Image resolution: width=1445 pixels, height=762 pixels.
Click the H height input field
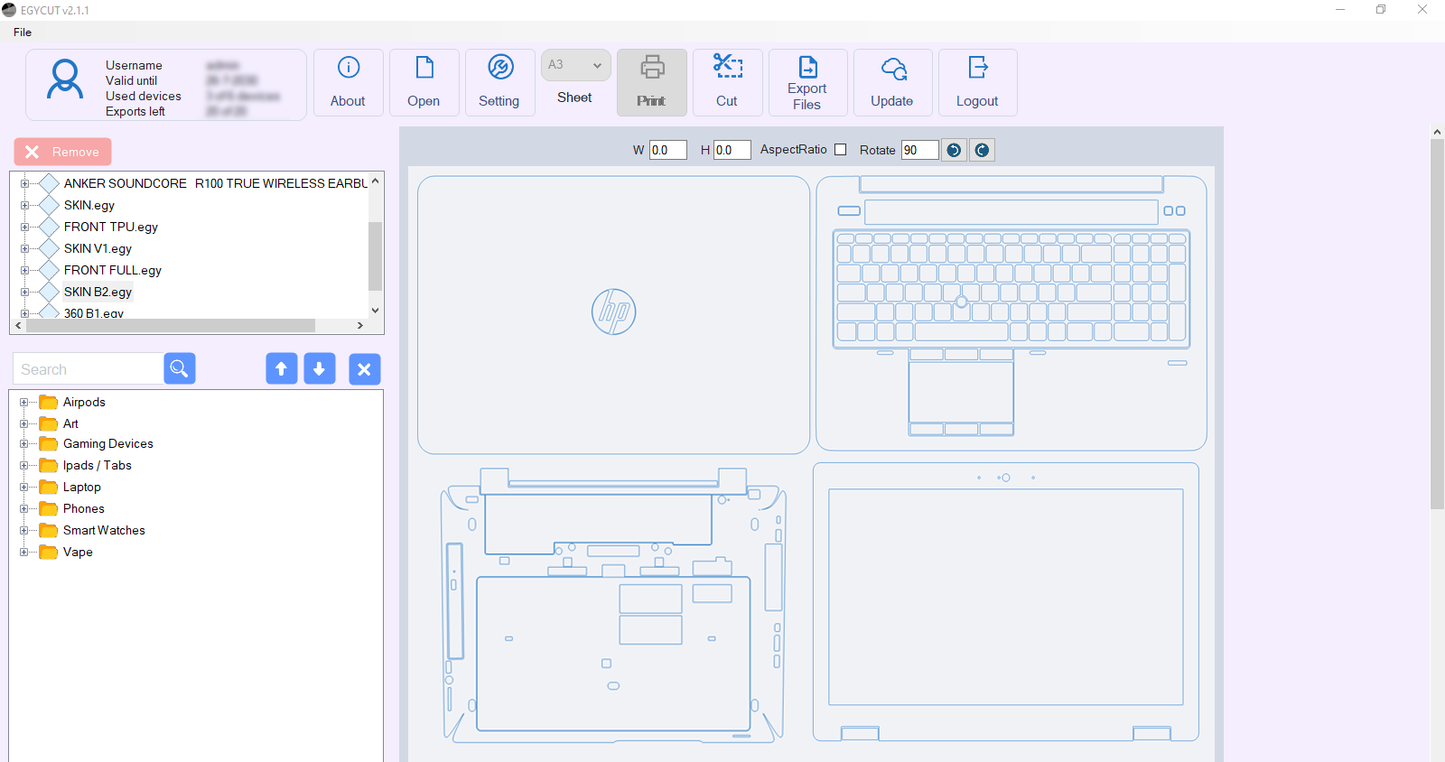732,150
